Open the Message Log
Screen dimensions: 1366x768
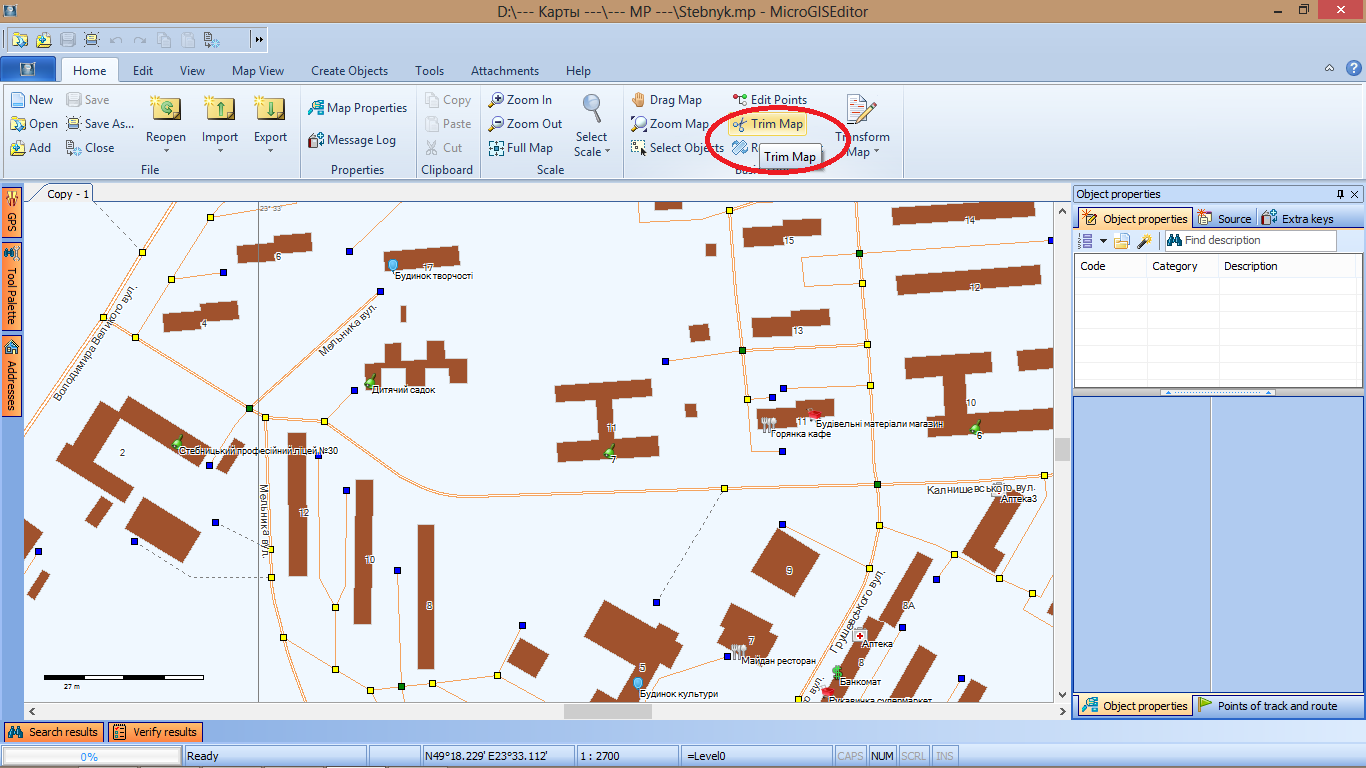point(315,141)
